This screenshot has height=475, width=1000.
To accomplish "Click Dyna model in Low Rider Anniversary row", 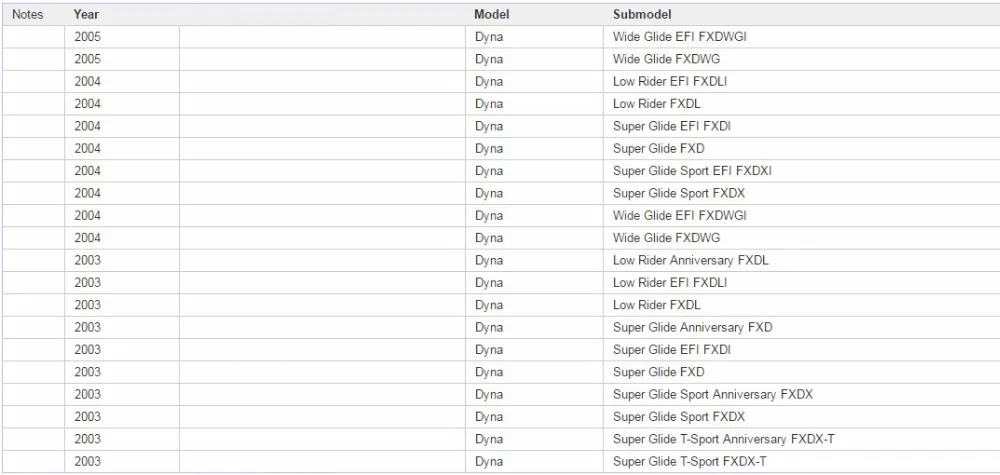I will click(x=489, y=260).
